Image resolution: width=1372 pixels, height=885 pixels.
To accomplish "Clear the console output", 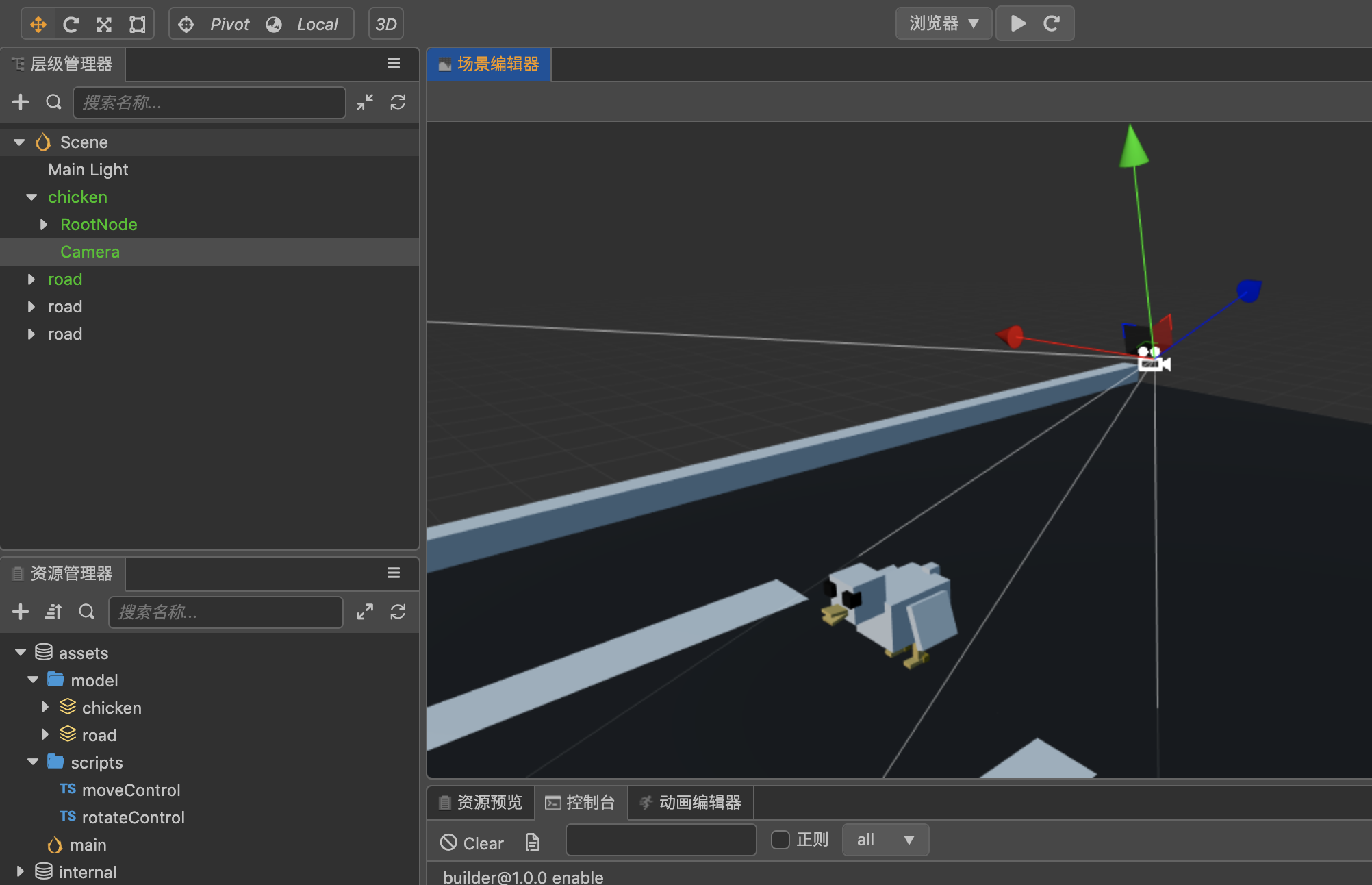I will tap(472, 843).
